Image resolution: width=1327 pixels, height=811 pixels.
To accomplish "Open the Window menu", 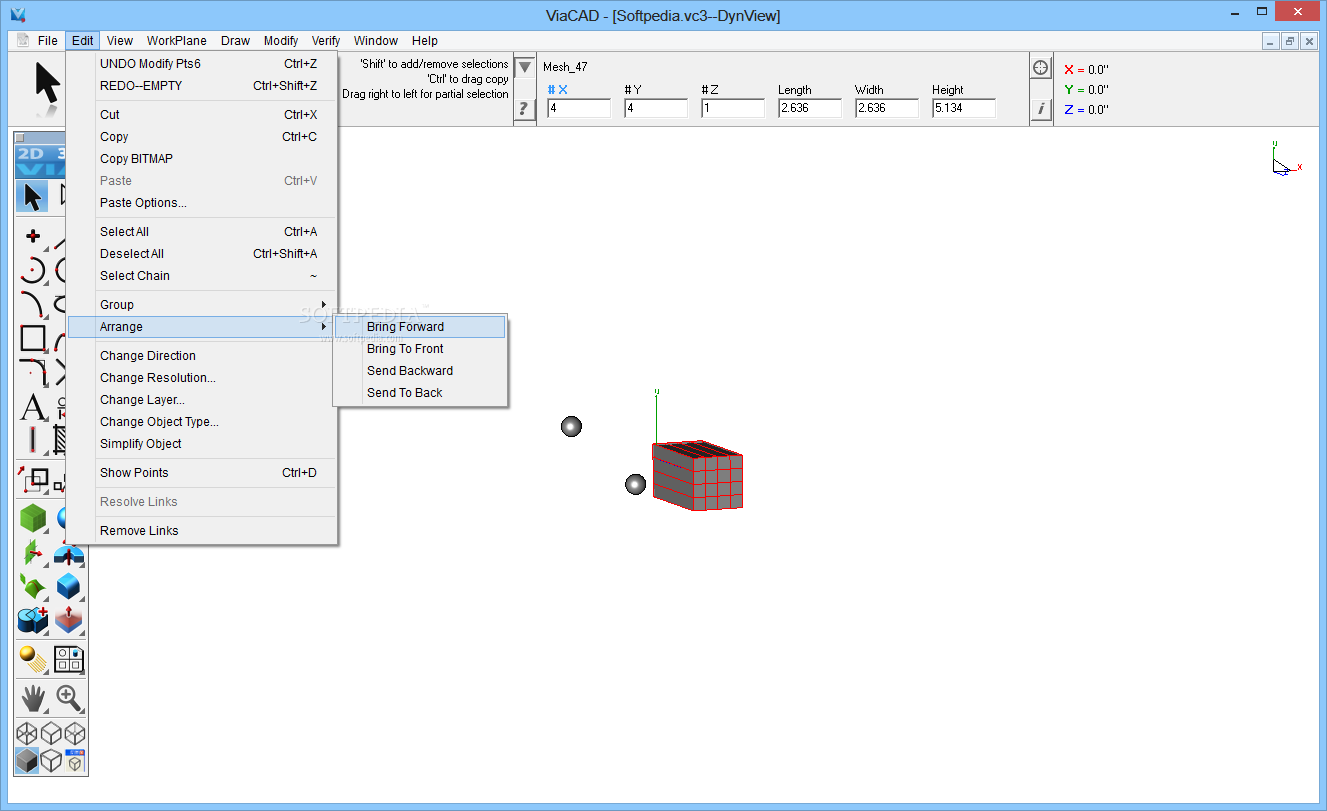I will coord(376,41).
